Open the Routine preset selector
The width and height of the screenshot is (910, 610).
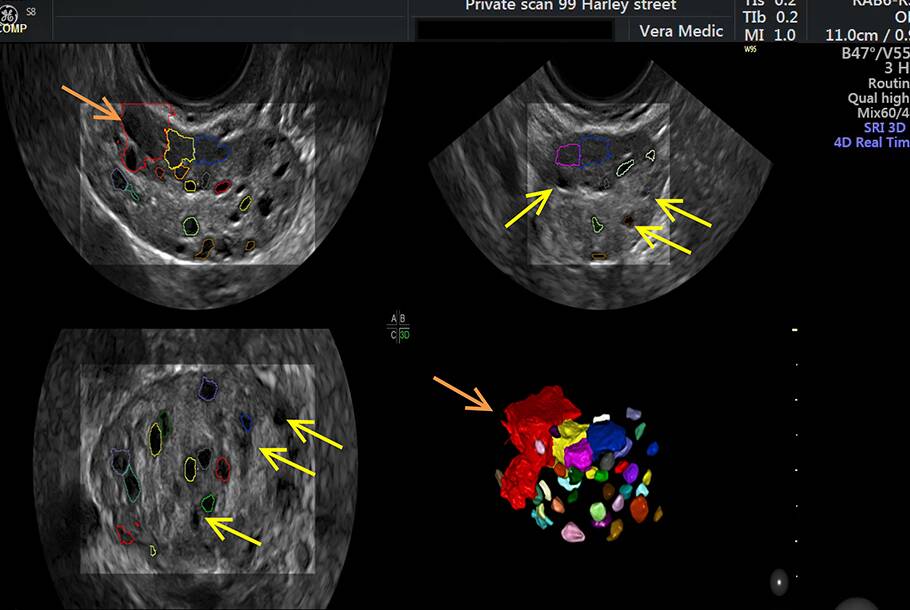coord(889,85)
